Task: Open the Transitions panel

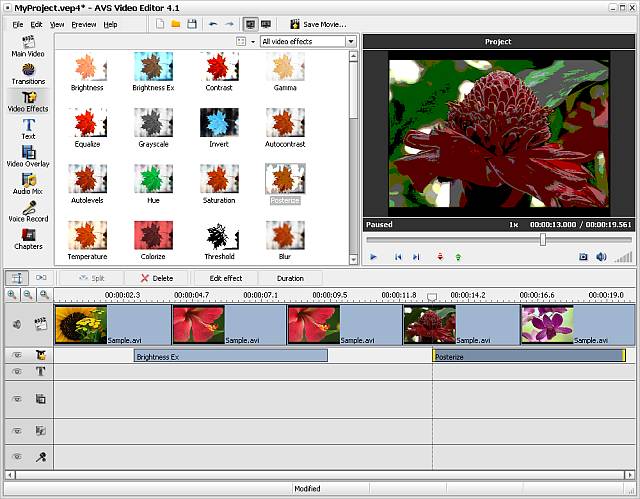Action: (x=28, y=74)
